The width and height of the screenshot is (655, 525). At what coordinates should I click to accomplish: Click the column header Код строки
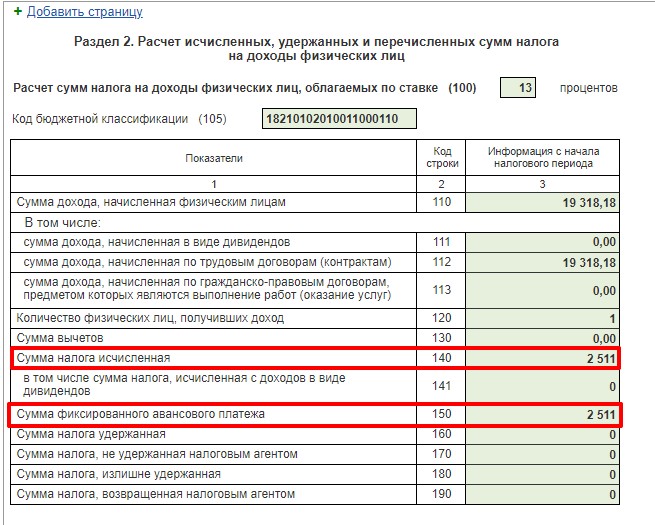click(x=442, y=157)
